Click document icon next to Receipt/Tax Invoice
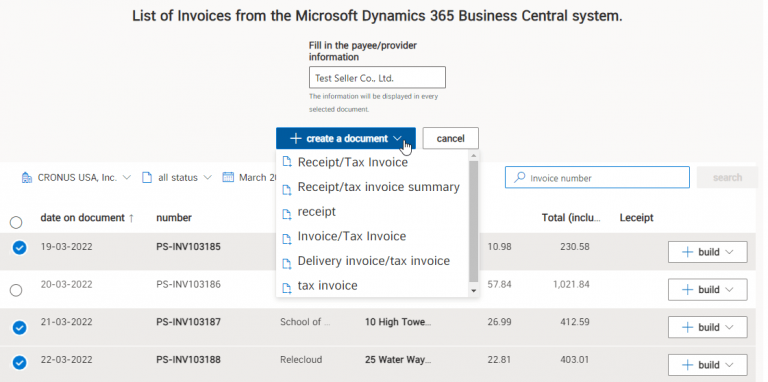 287,163
